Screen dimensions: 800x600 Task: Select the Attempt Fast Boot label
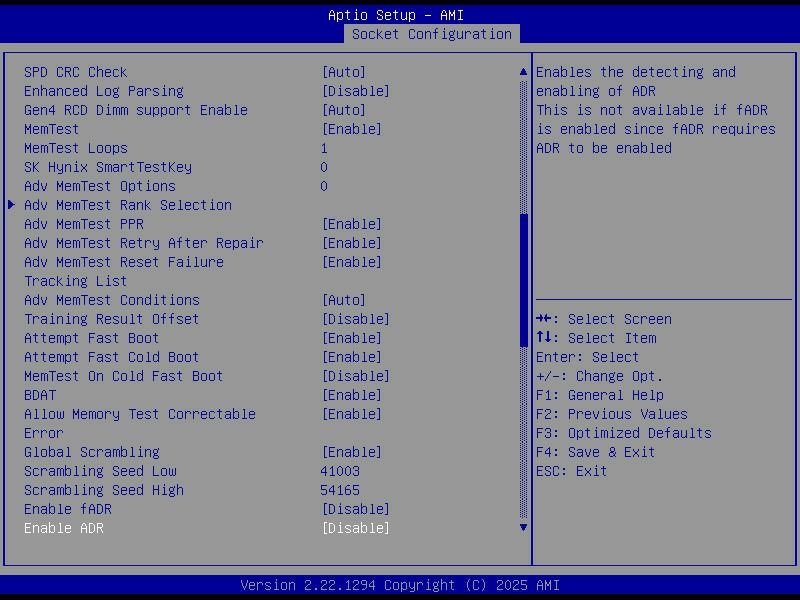[91, 338]
